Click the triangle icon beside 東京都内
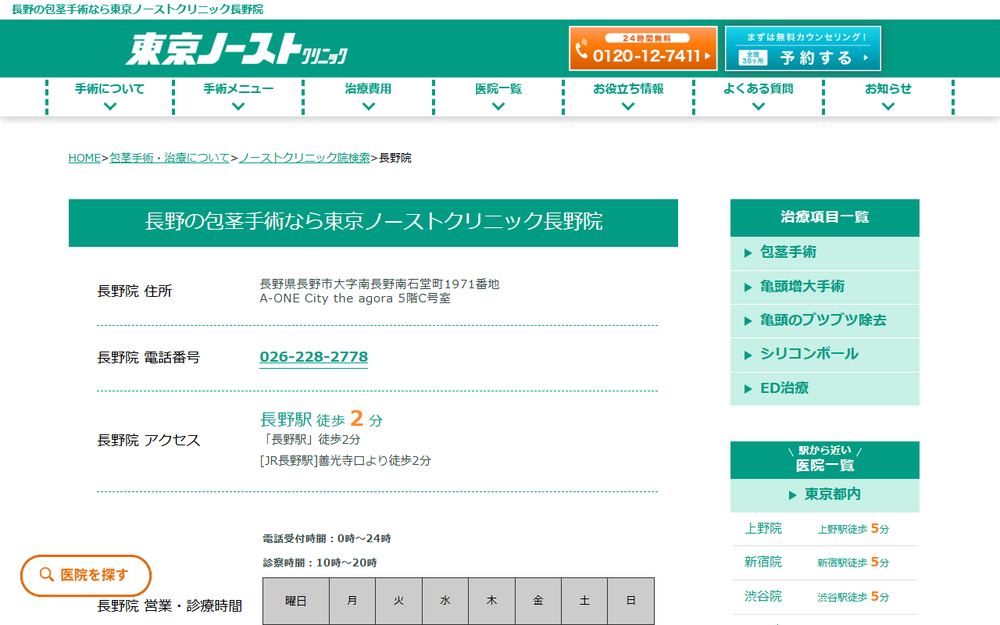This screenshot has width=1000, height=625. point(793,496)
